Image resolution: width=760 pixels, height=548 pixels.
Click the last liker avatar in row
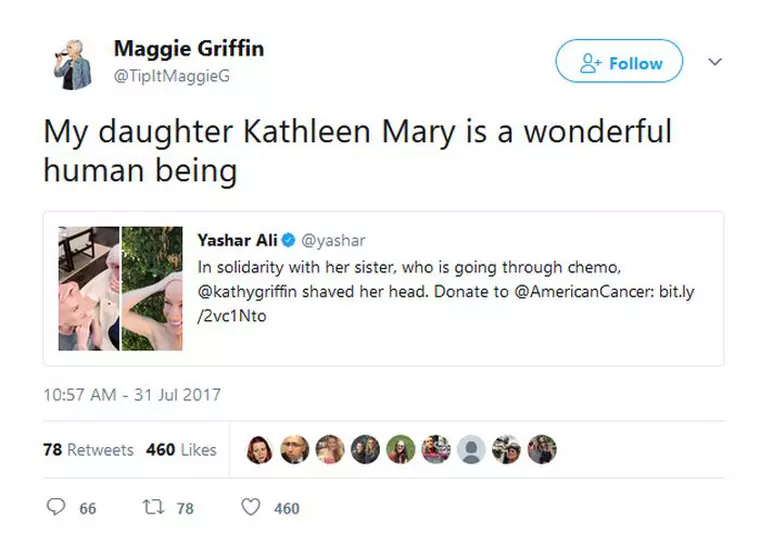coord(541,449)
